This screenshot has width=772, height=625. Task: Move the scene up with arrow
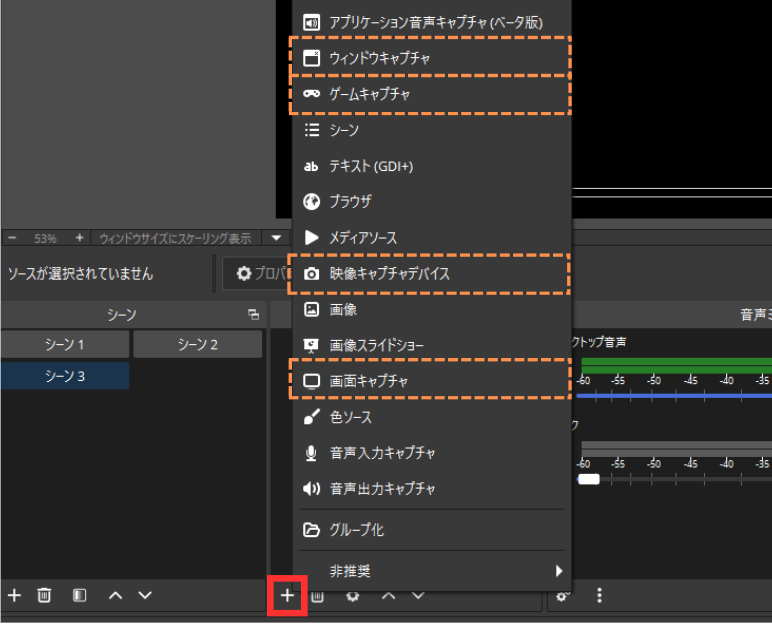point(115,595)
